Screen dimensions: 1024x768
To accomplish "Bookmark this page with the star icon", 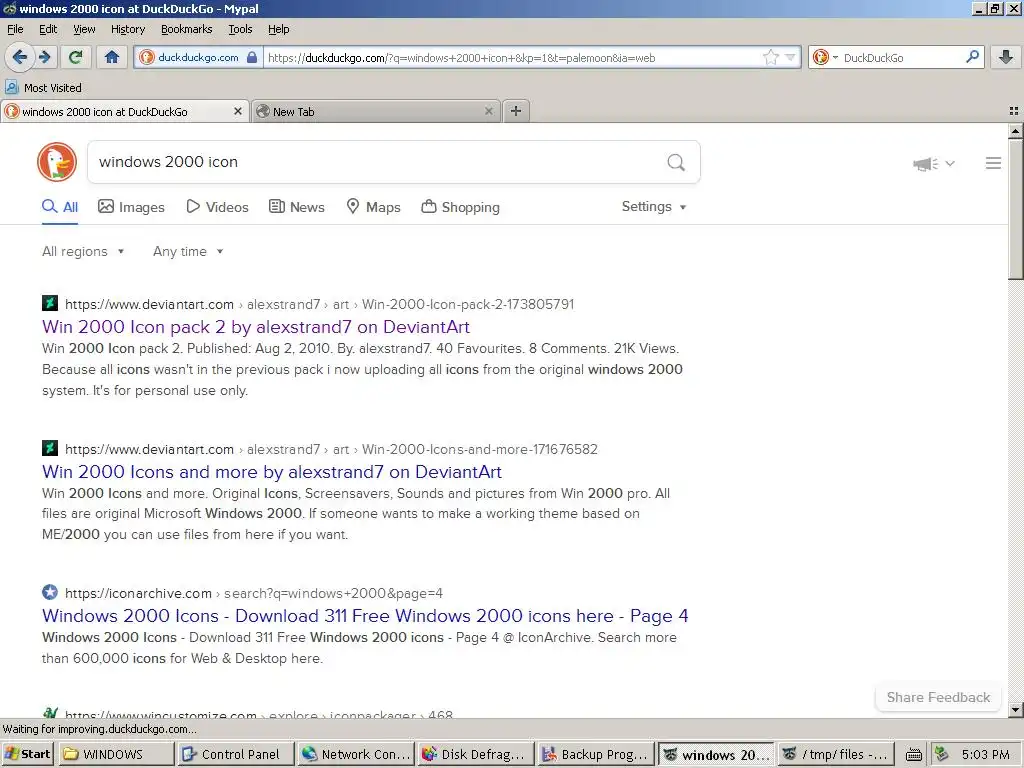I will 771,57.
